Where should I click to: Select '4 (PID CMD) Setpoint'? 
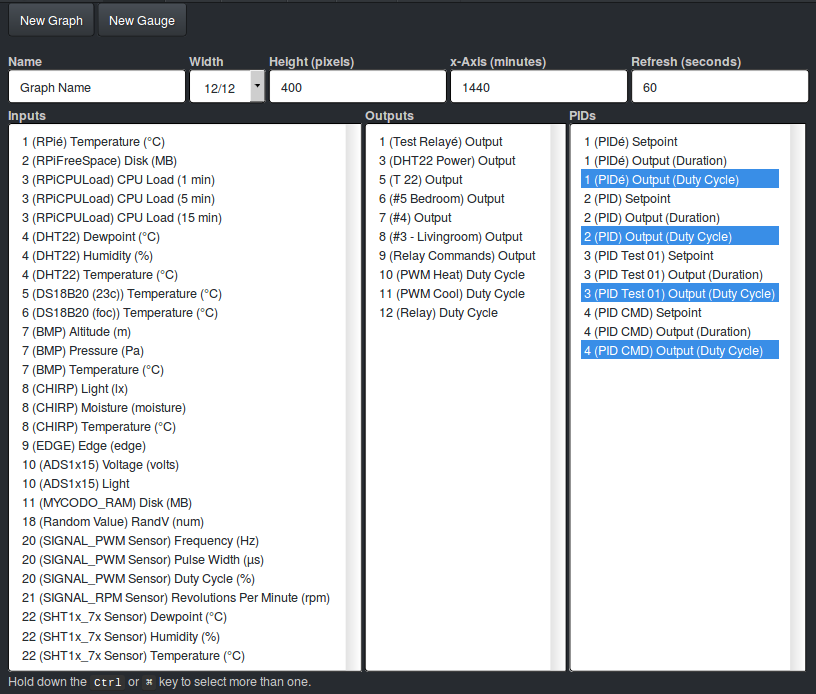tap(680, 313)
